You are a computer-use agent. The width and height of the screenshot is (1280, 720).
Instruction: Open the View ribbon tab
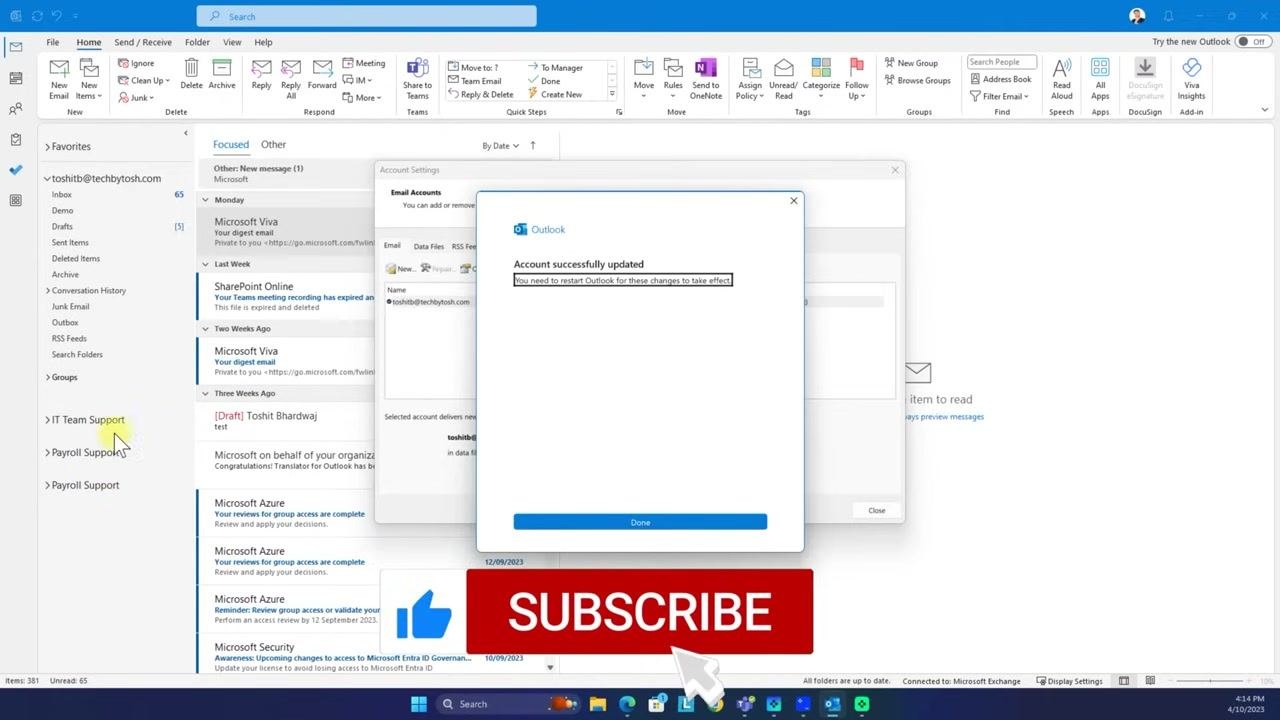pyautogui.click(x=232, y=42)
